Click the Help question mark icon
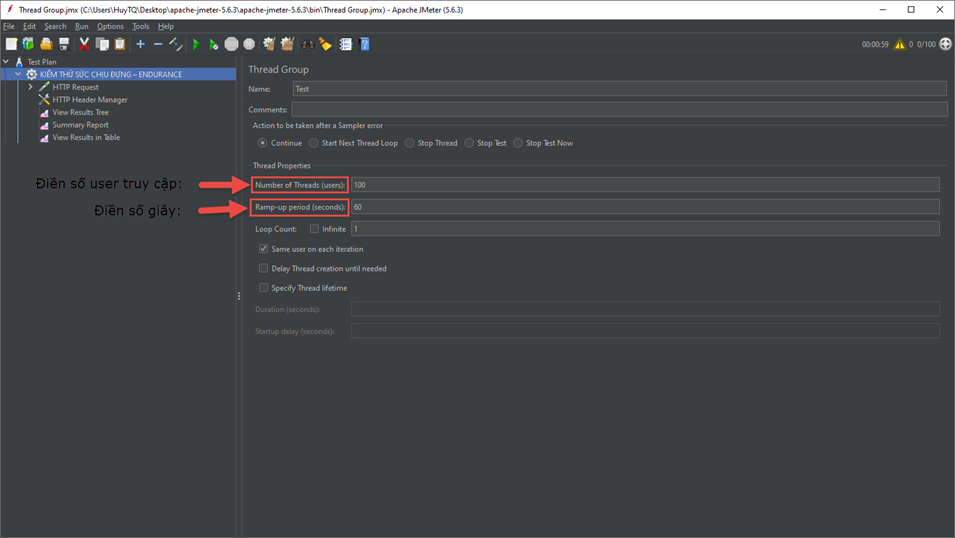 pyautogui.click(x=365, y=44)
